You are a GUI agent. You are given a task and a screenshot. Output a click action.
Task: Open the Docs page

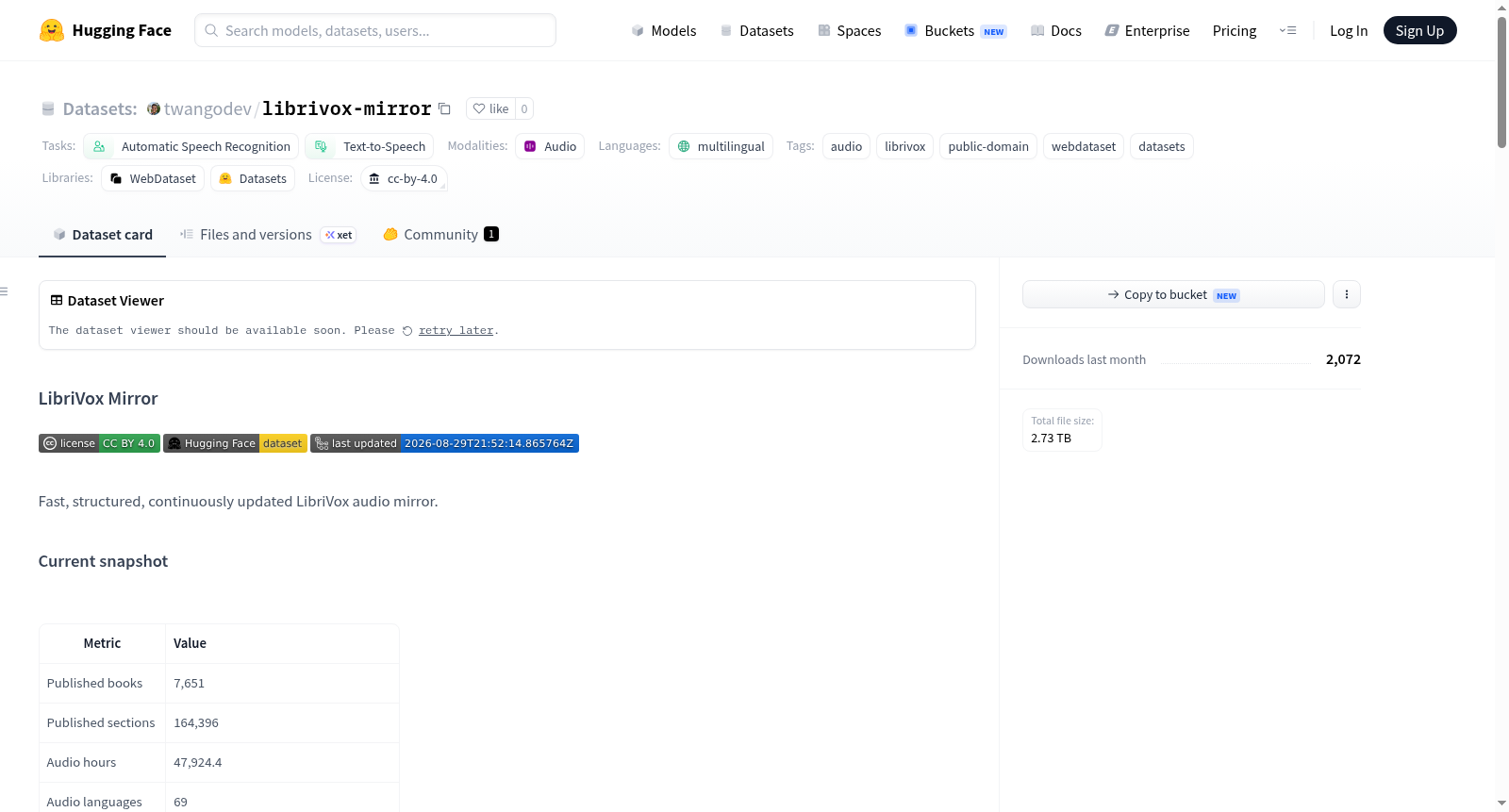point(1056,30)
